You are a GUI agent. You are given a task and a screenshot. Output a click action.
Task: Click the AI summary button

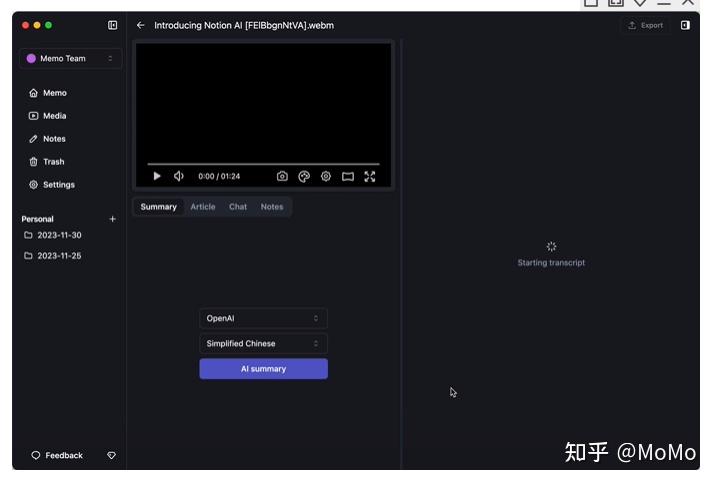263,368
